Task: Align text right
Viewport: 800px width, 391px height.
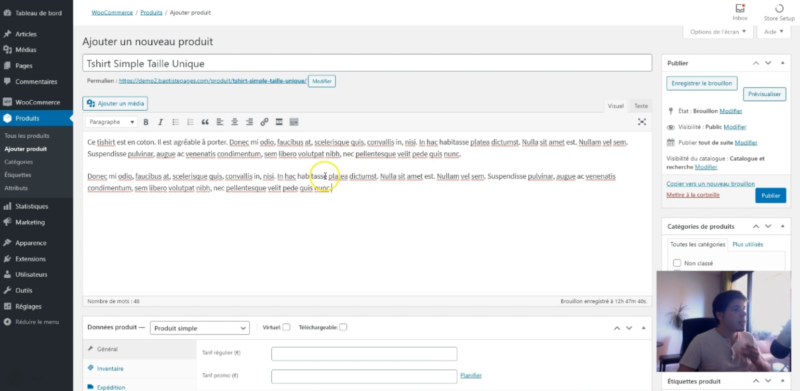Action: tap(249, 122)
